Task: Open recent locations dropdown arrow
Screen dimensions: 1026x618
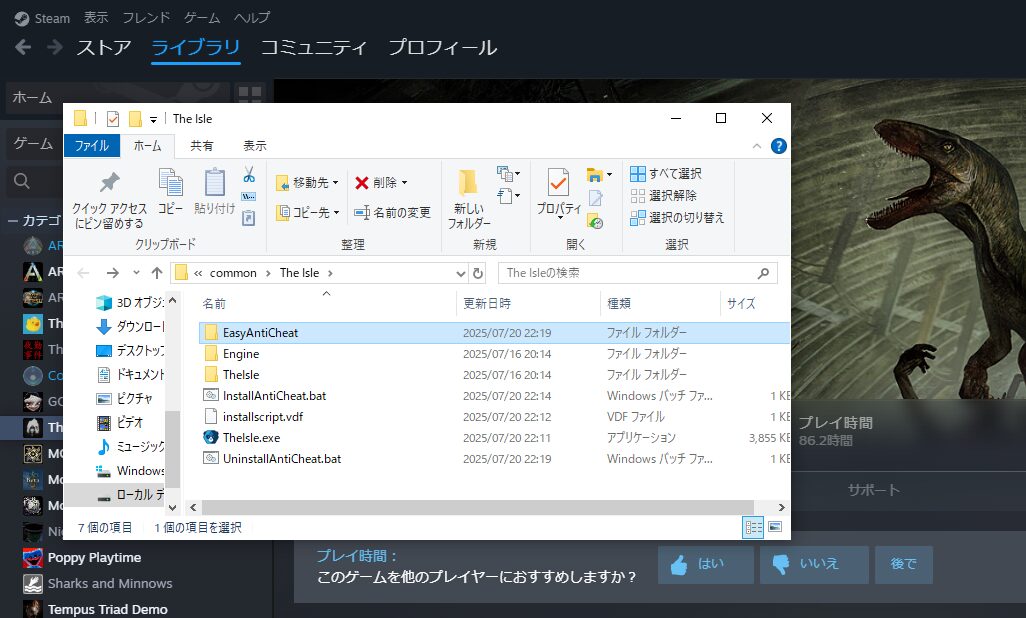Action: coord(136,273)
